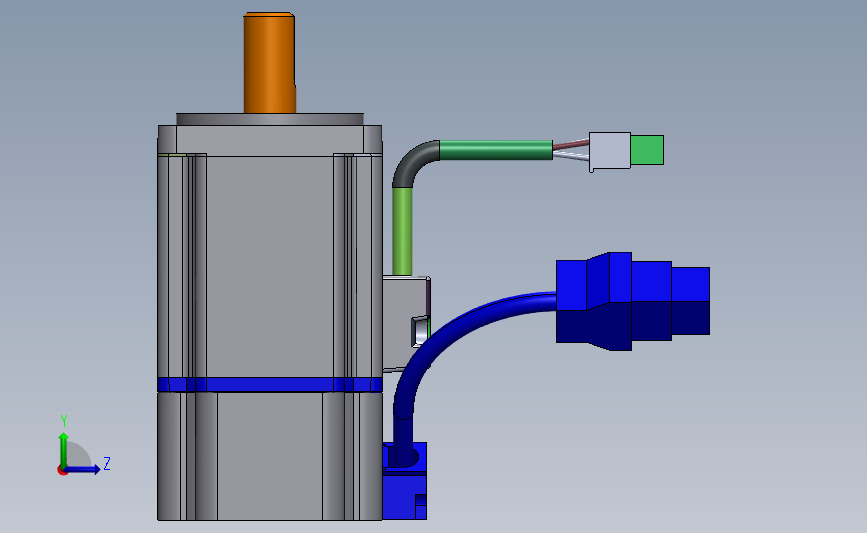This screenshot has height=533, width=867.
Task: Select the lower motor housing below blue band
Action: coord(270,456)
